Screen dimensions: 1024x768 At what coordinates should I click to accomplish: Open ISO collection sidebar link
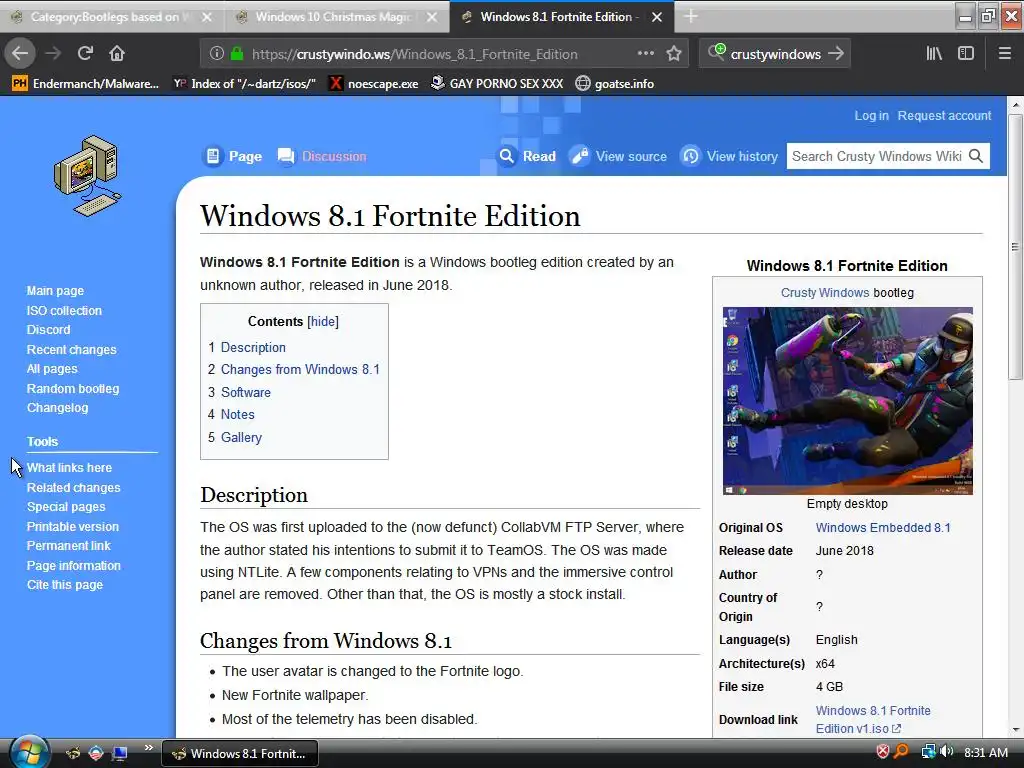point(64,311)
